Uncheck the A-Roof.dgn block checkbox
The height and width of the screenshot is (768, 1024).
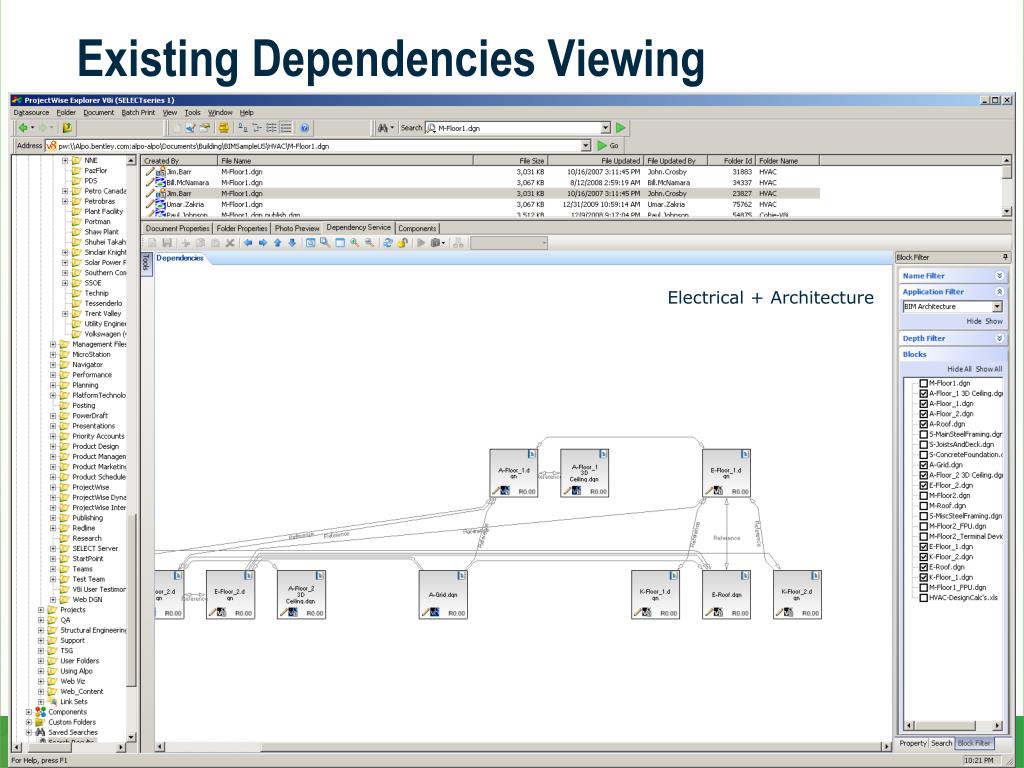pyautogui.click(x=923, y=424)
